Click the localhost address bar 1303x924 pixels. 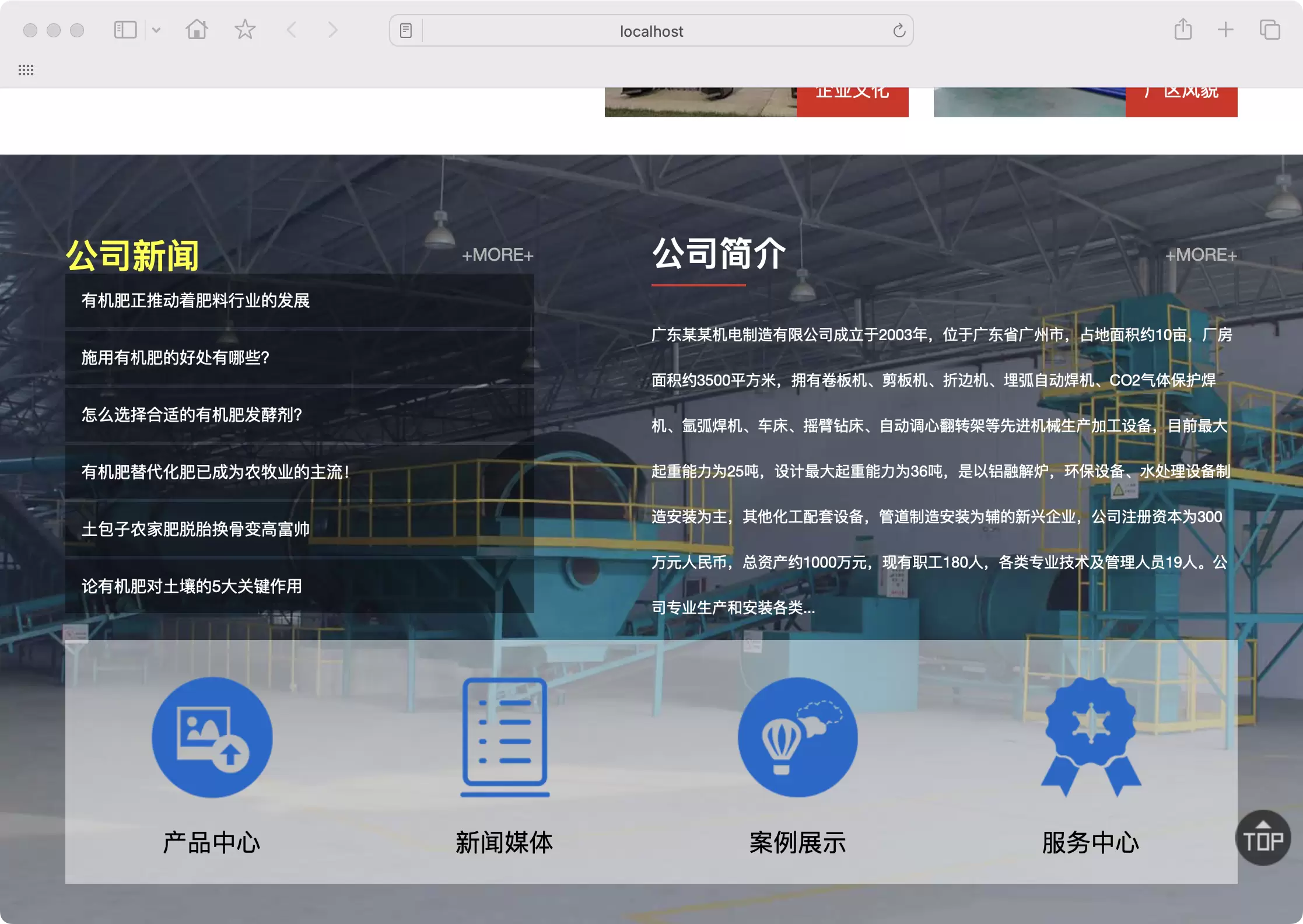pos(651,31)
